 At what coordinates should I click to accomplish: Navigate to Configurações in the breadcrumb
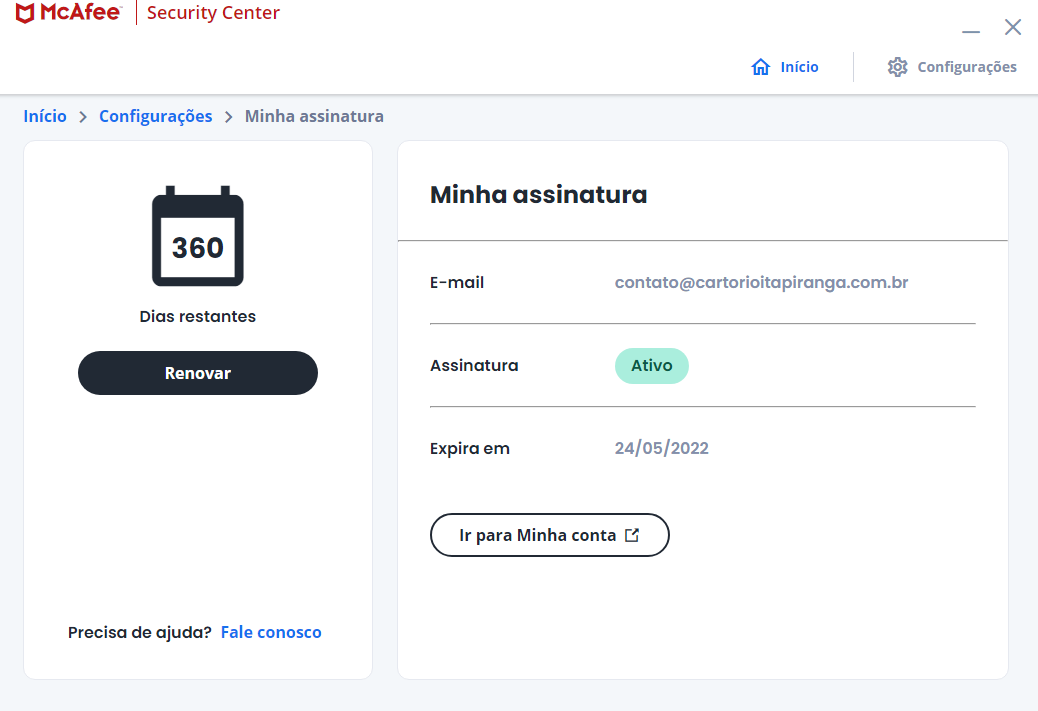click(x=155, y=116)
